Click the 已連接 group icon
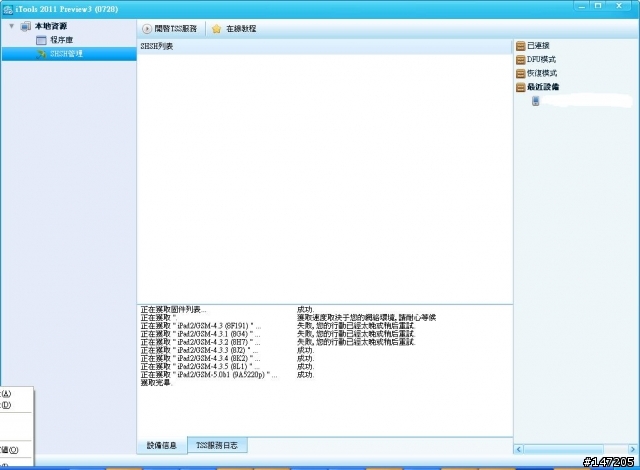The height and width of the screenshot is (470, 640). [520, 46]
